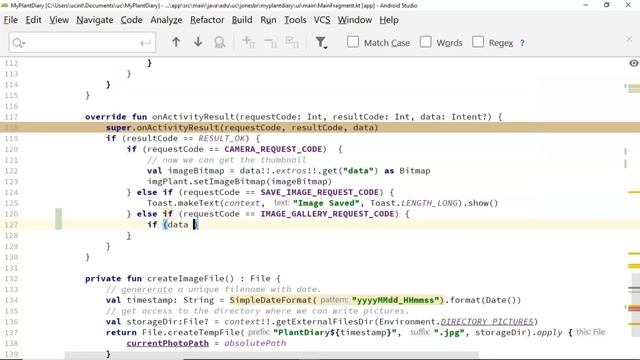Click the search text field
Image resolution: width=640 pixels, height=360 pixels.
82,42
